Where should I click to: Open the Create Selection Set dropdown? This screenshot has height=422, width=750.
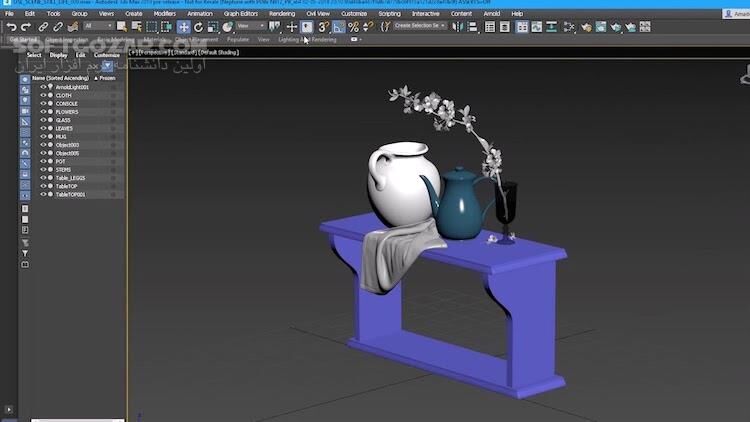click(419, 26)
